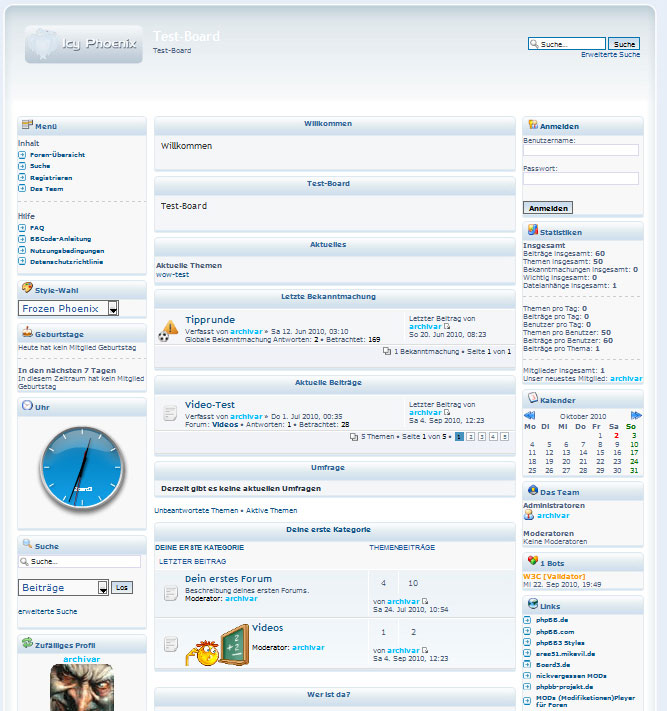Click the archivar random profile avatar

click(82, 688)
